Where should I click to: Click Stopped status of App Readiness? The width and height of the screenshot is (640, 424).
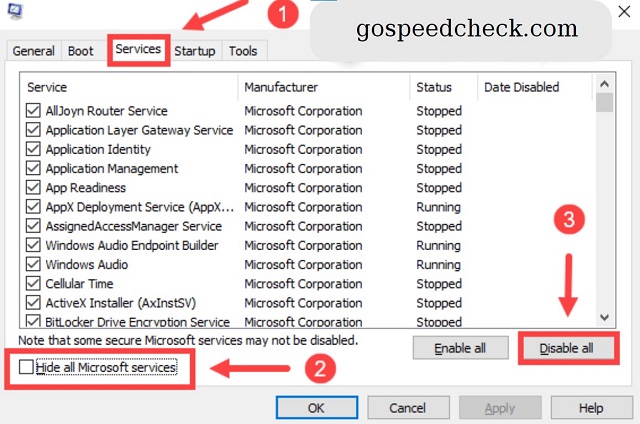click(439, 187)
